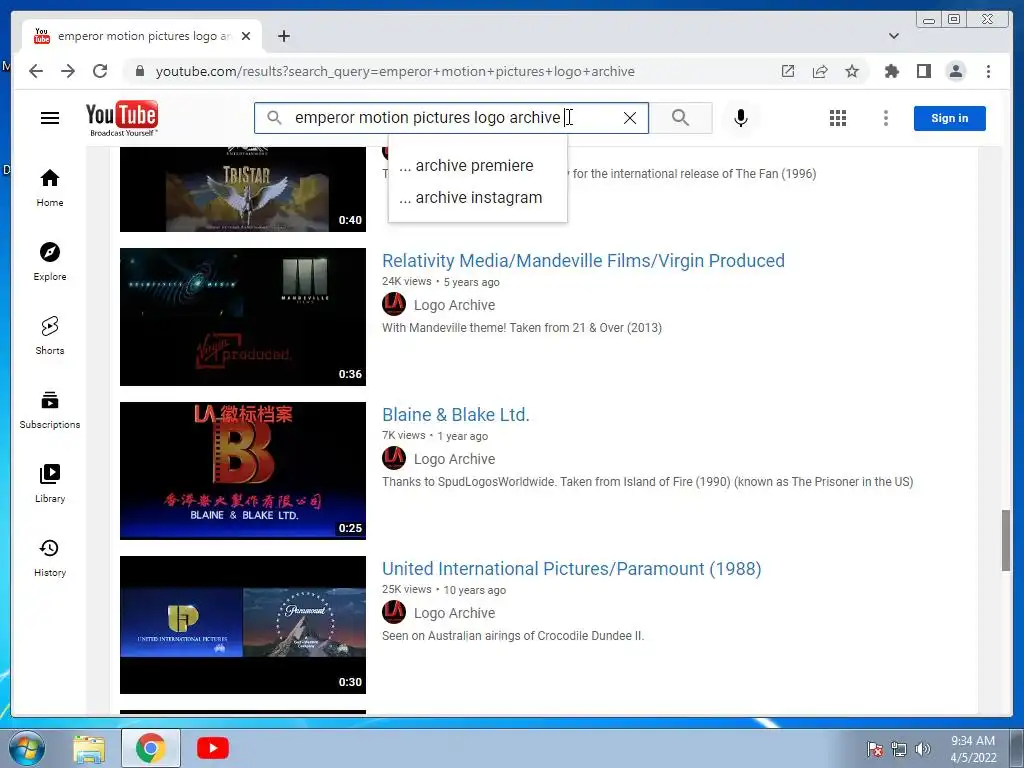Open the Windows Start menu

click(x=27, y=748)
